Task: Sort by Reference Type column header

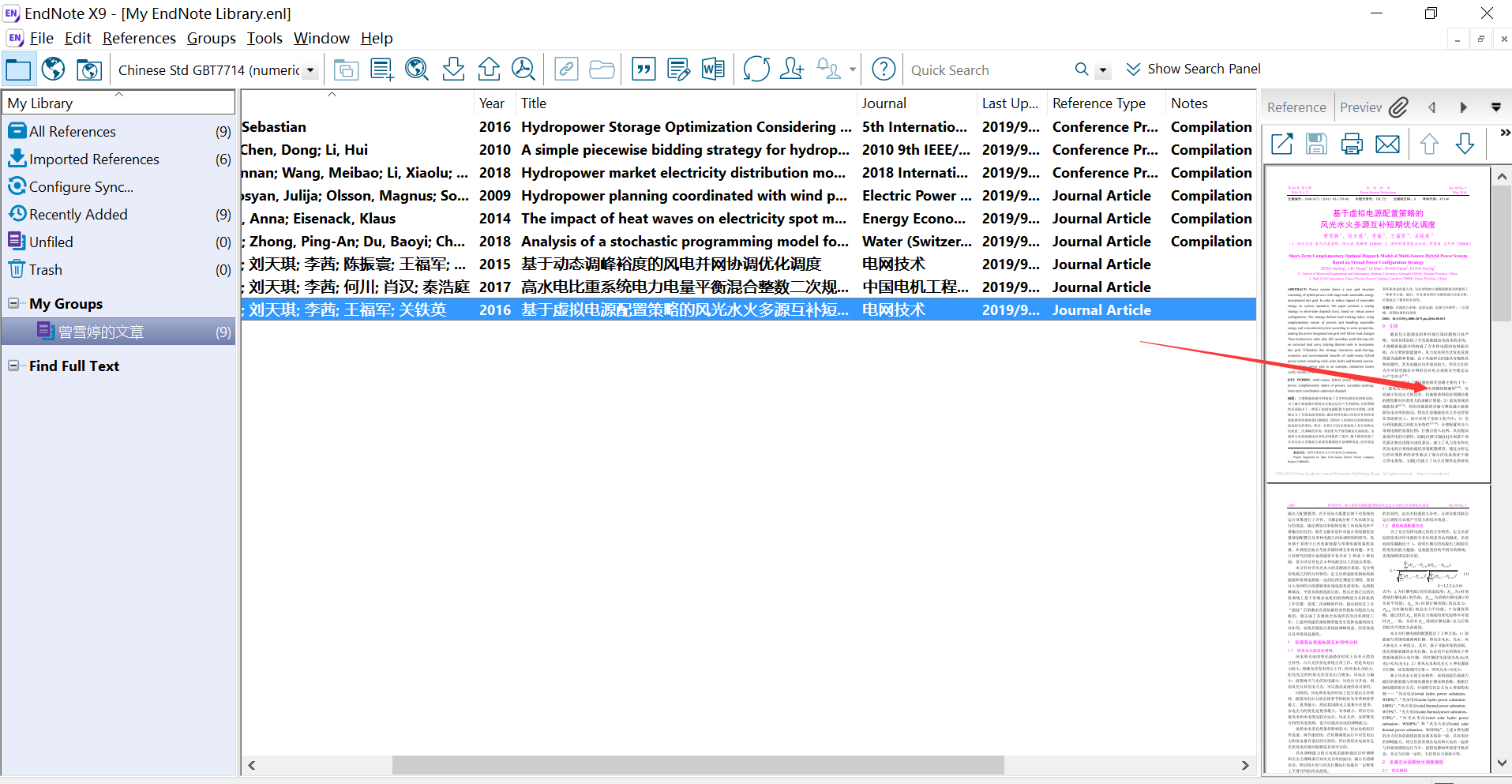Action: pos(1106,103)
